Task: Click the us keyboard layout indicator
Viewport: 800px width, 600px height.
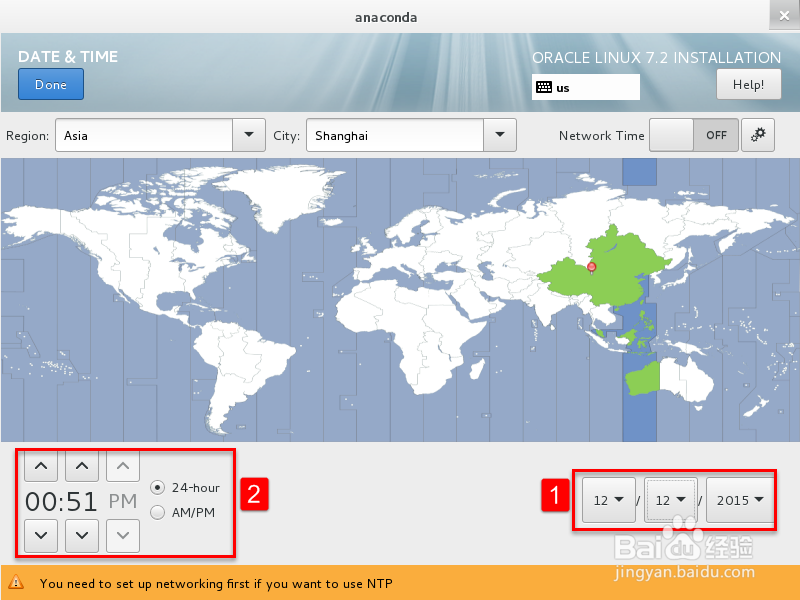Action: (x=586, y=87)
